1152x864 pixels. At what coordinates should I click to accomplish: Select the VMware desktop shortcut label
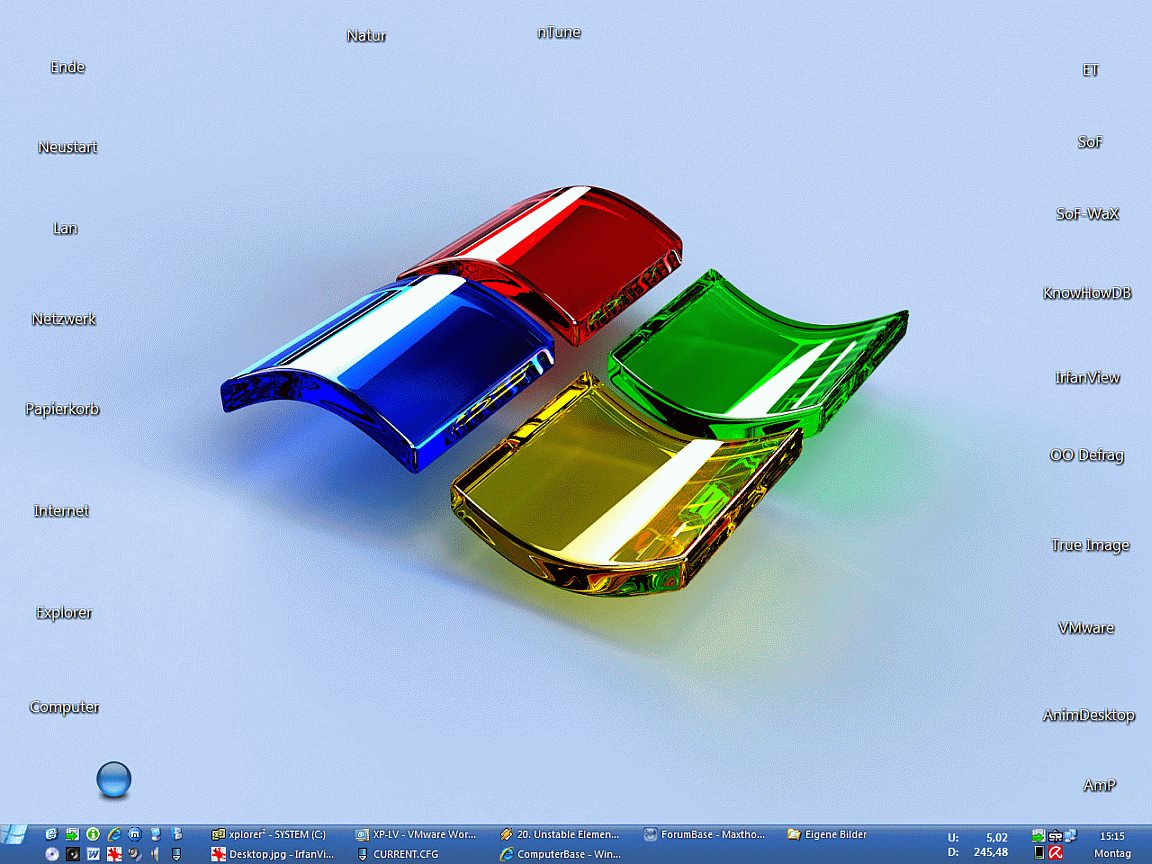[x=1086, y=627]
